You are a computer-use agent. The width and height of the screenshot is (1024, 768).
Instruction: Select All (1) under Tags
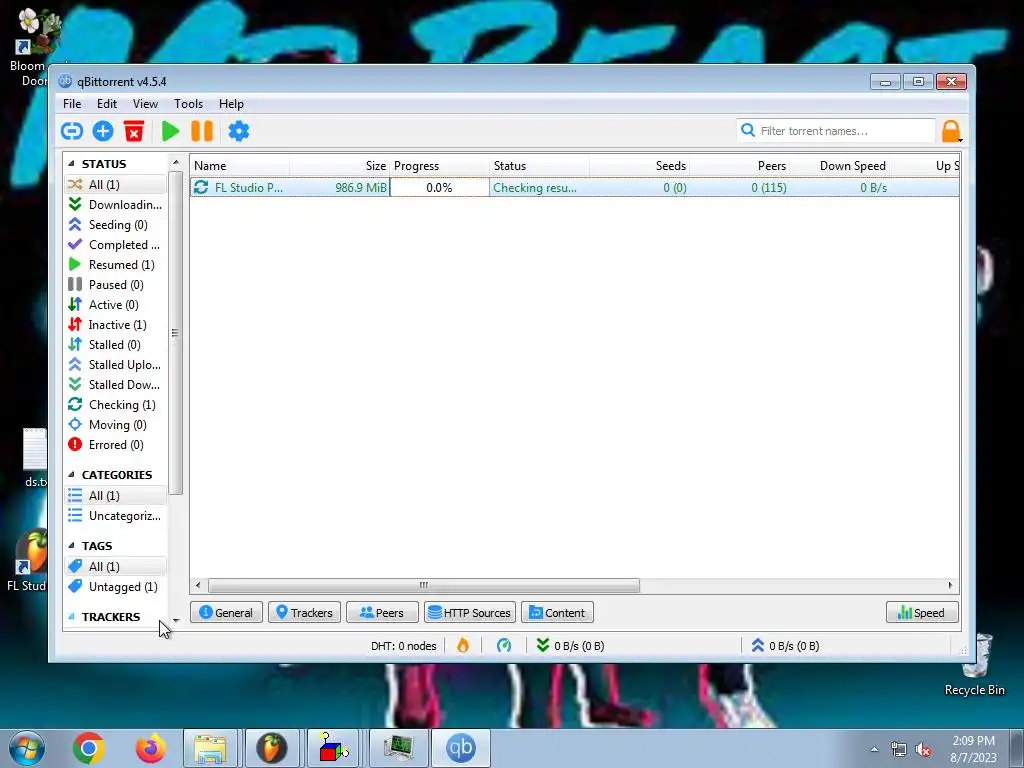[116, 567]
